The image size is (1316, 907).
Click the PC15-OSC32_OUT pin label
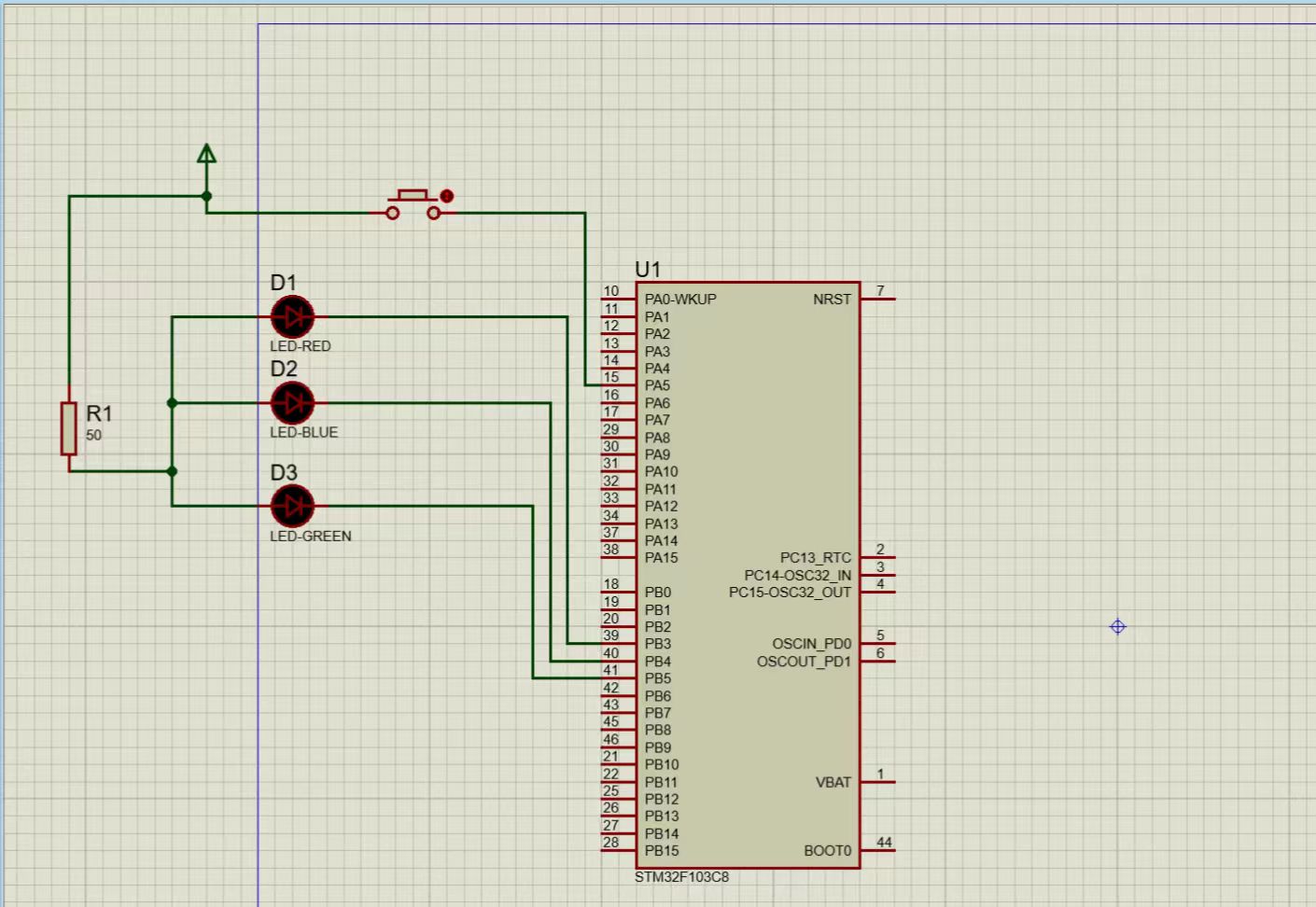(790, 593)
